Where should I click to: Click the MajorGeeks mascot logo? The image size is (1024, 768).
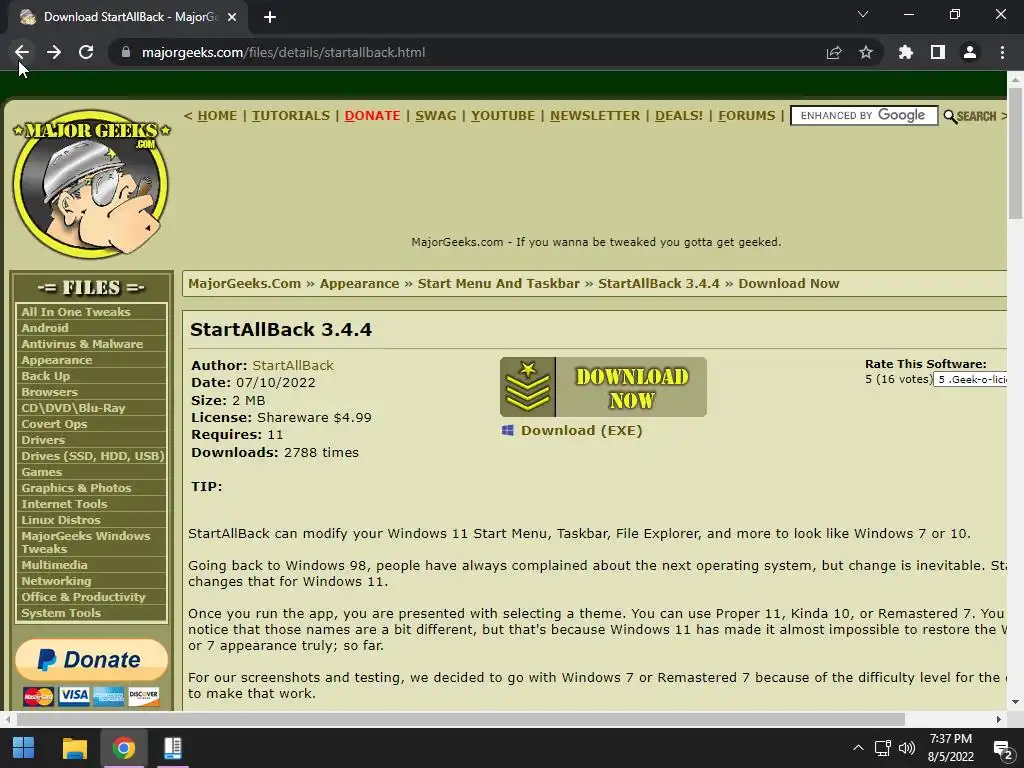[91, 184]
